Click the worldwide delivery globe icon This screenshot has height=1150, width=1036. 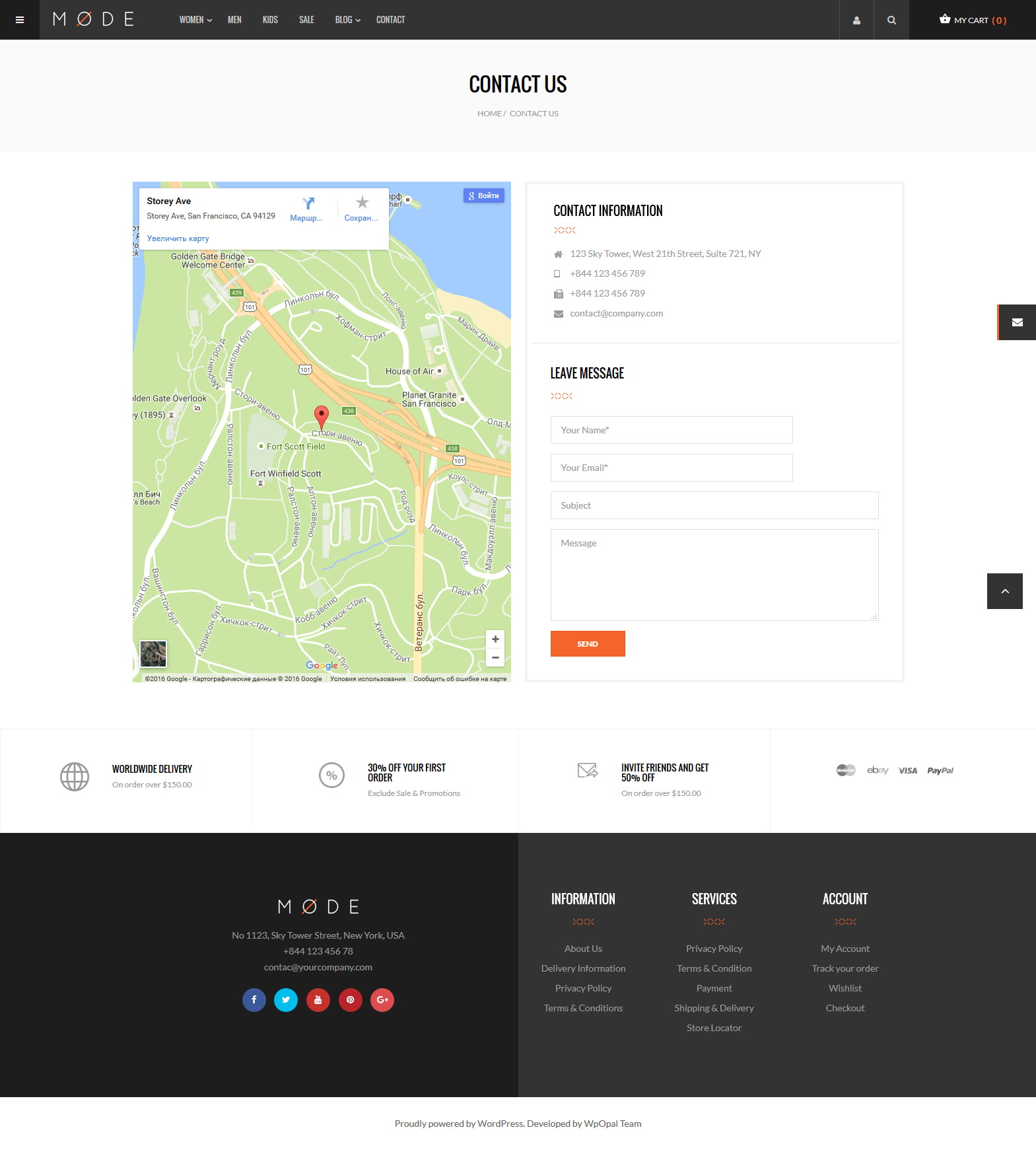(x=75, y=776)
